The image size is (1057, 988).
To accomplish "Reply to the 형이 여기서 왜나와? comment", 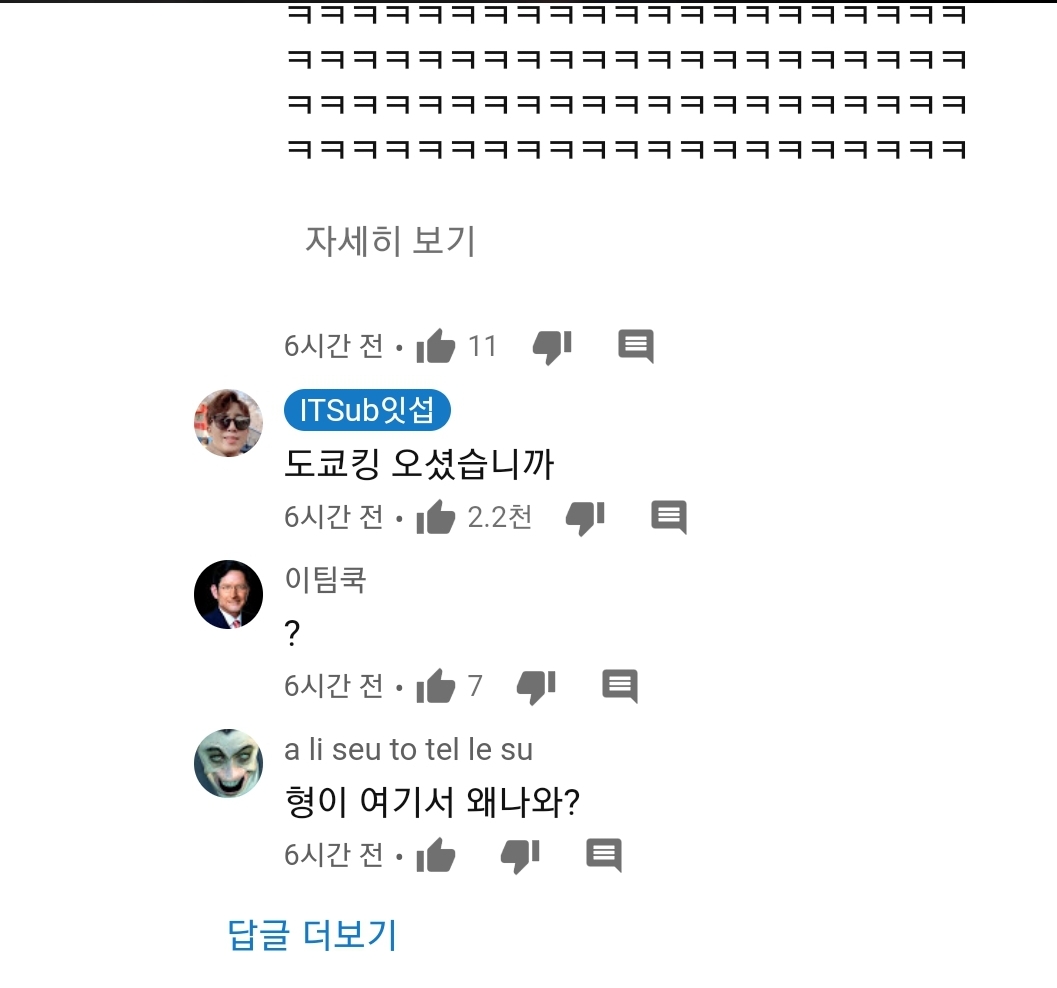I will pos(604,855).
